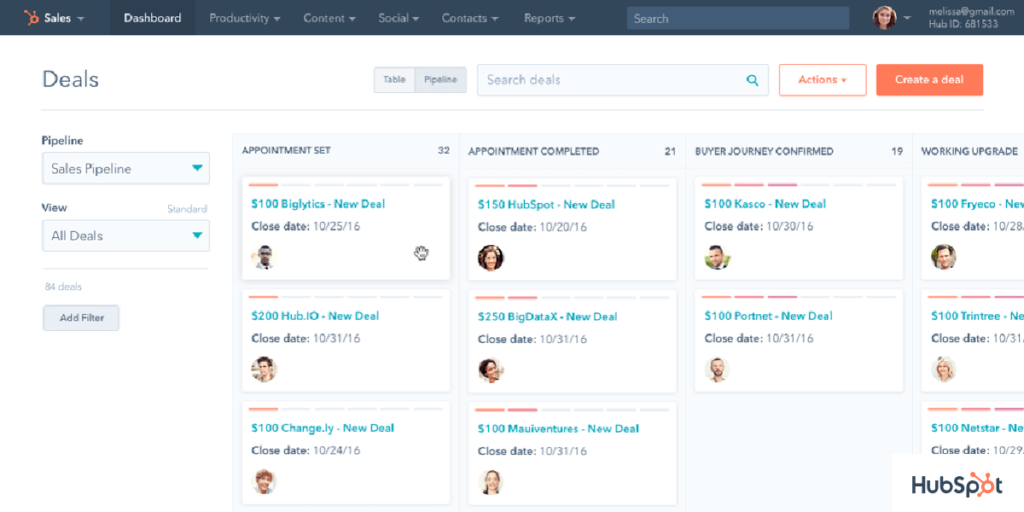The image size is (1024, 512).
Task: Open the Productivity menu
Action: (245, 18)
